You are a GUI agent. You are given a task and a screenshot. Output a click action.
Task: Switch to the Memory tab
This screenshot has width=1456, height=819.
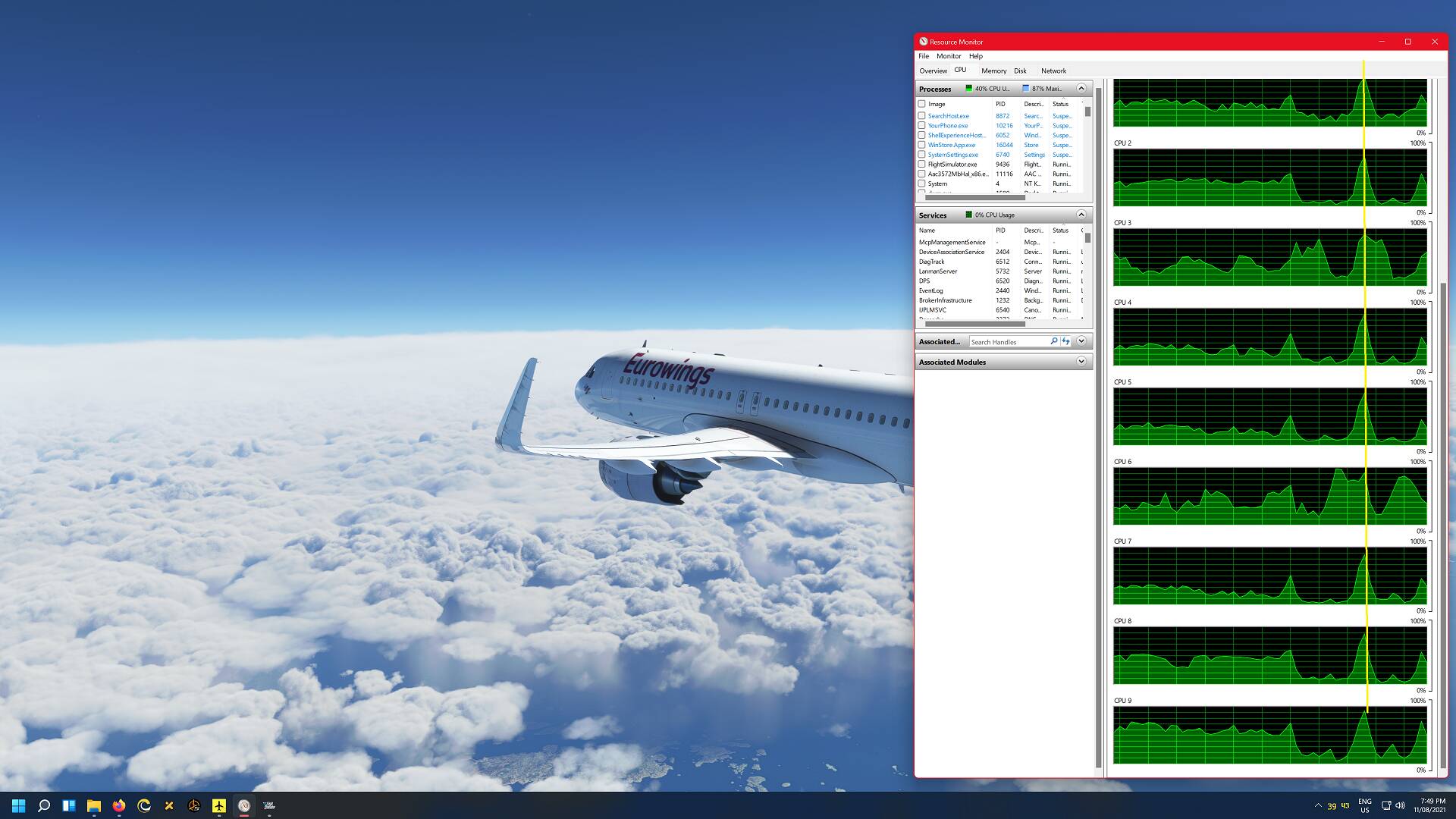point(993,71)
